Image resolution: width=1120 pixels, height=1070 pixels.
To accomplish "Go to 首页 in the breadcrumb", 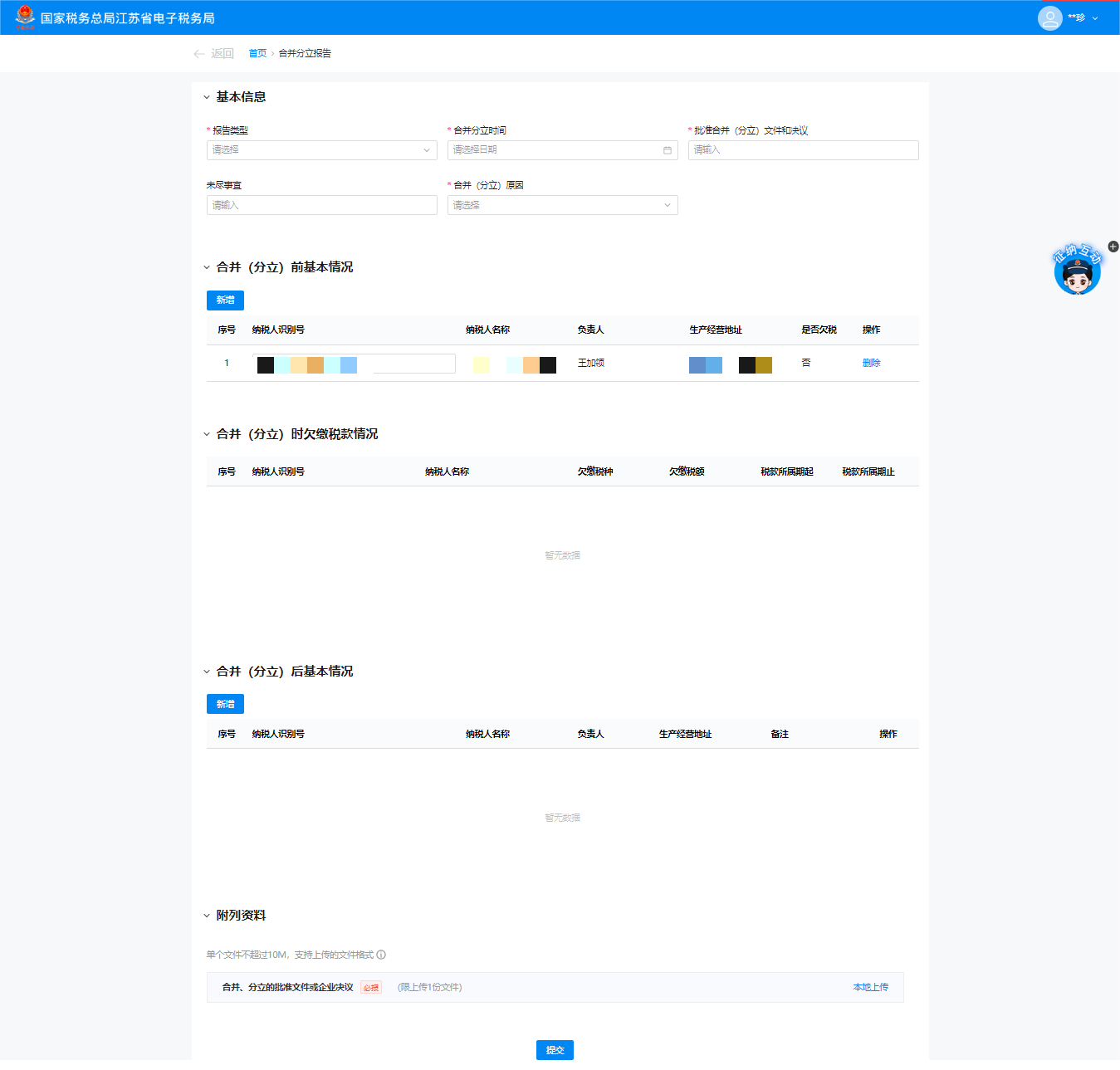I will point(257,54).
